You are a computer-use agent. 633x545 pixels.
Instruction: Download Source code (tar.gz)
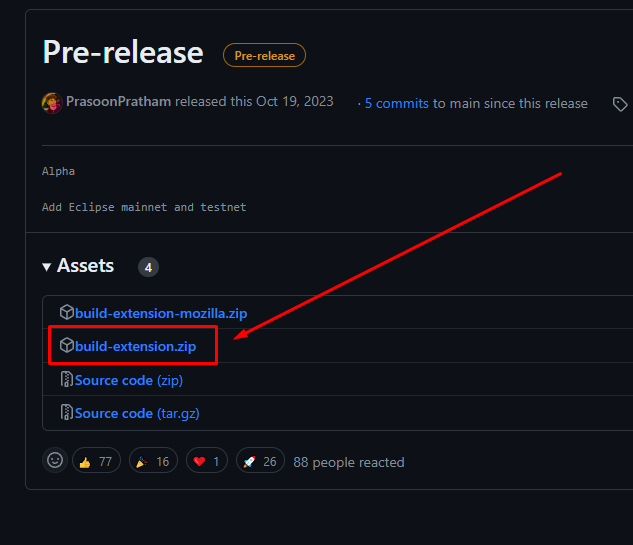[x=137, y=413]
